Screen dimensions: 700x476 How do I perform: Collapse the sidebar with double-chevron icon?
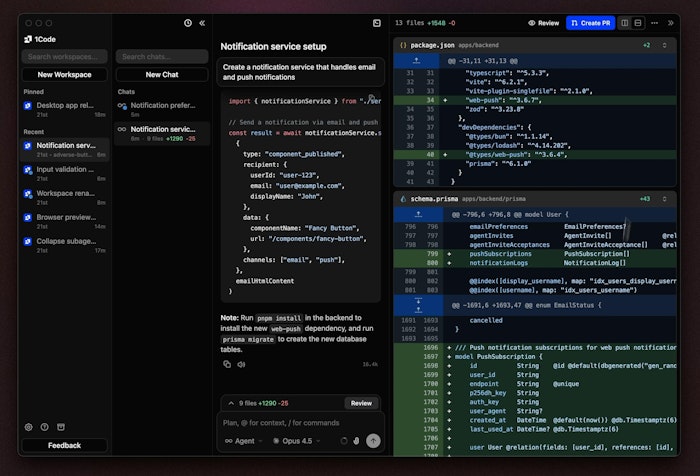point(202,23)
